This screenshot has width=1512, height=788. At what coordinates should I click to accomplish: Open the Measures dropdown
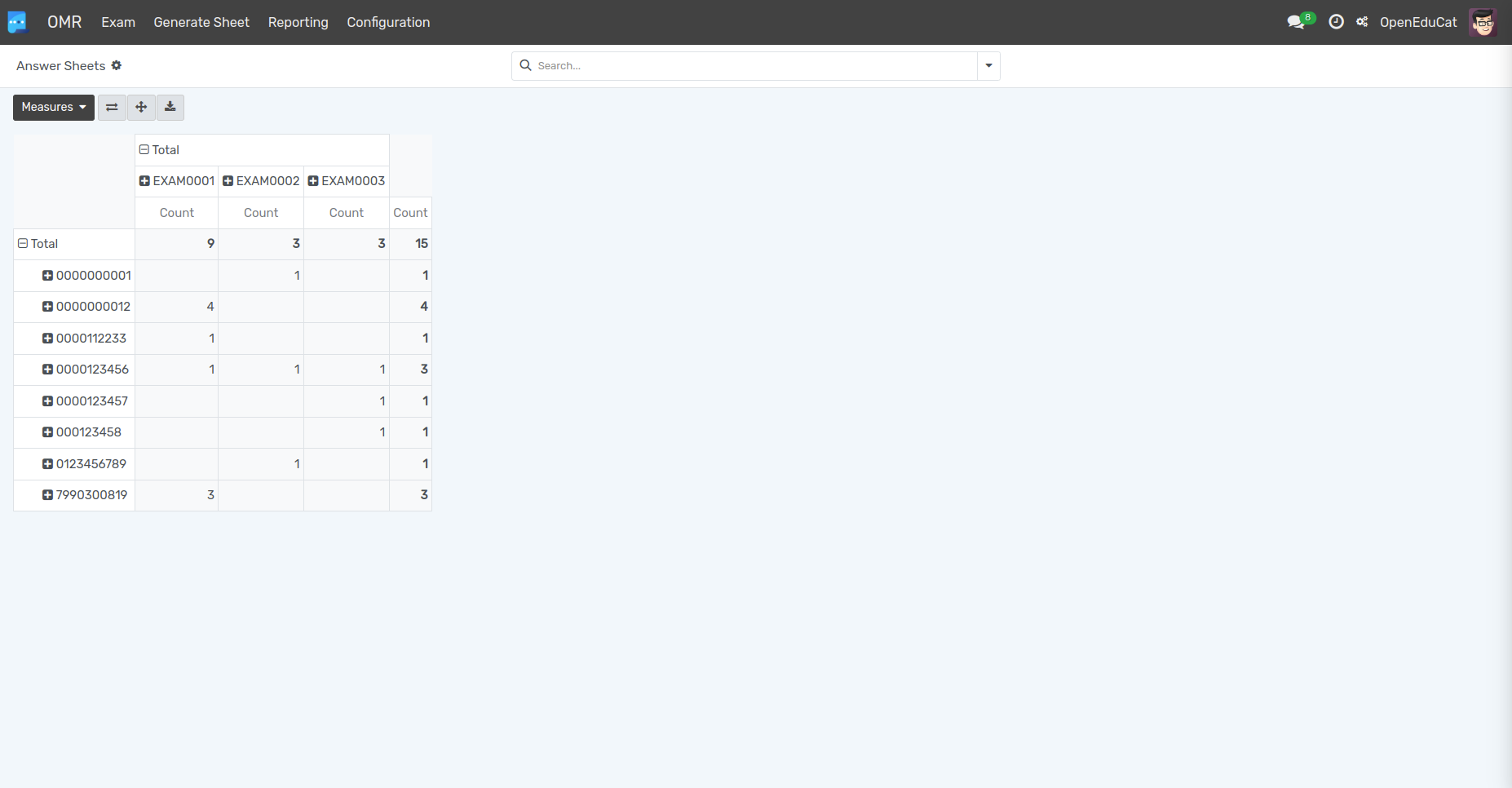(x=54, y=107)
